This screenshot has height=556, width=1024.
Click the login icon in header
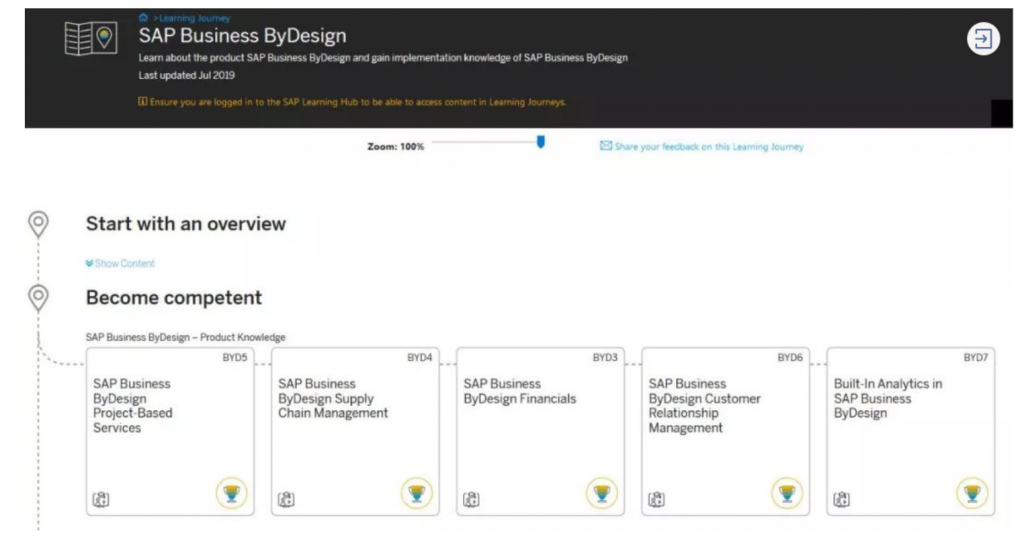pos(983,39)
